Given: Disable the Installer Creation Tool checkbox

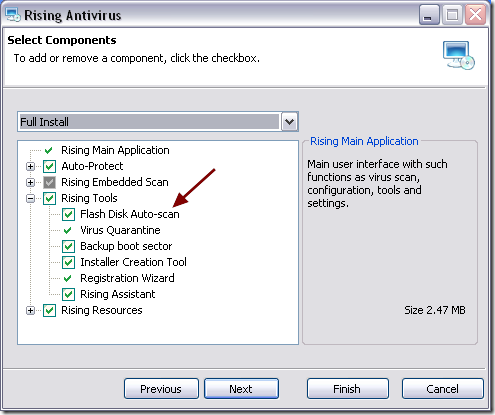Looking at the screenshot, I should pos(68,262).
